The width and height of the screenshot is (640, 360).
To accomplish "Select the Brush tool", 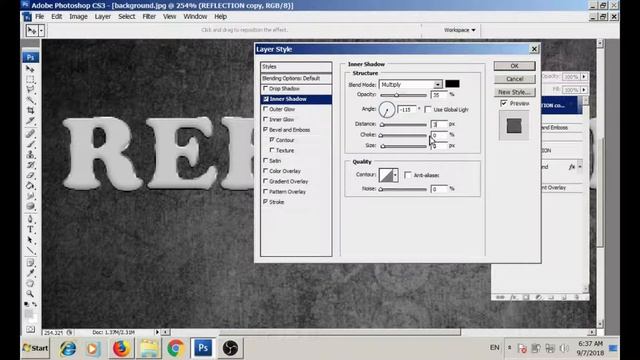I will point(30,144).
